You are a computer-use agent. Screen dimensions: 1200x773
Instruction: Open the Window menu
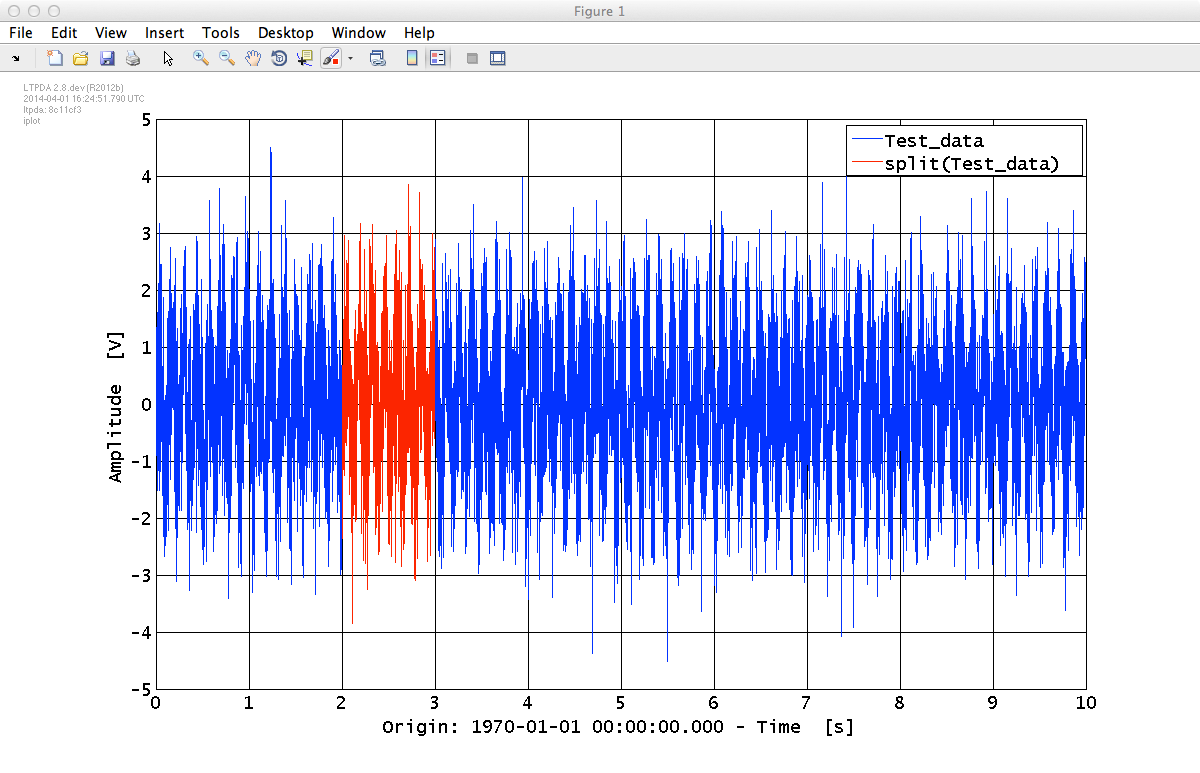[x=359, y=33]
